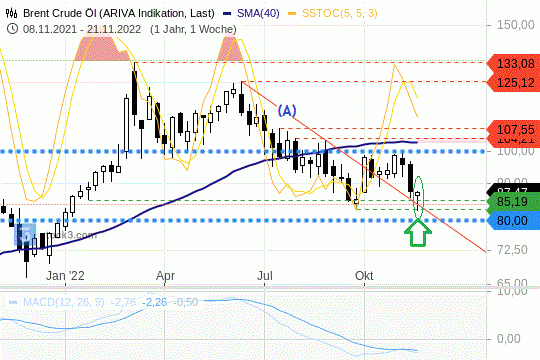The height and width of the screenshot is (360, 540).
Task: Click the Apr time axis label
Action: pos(165,276)
